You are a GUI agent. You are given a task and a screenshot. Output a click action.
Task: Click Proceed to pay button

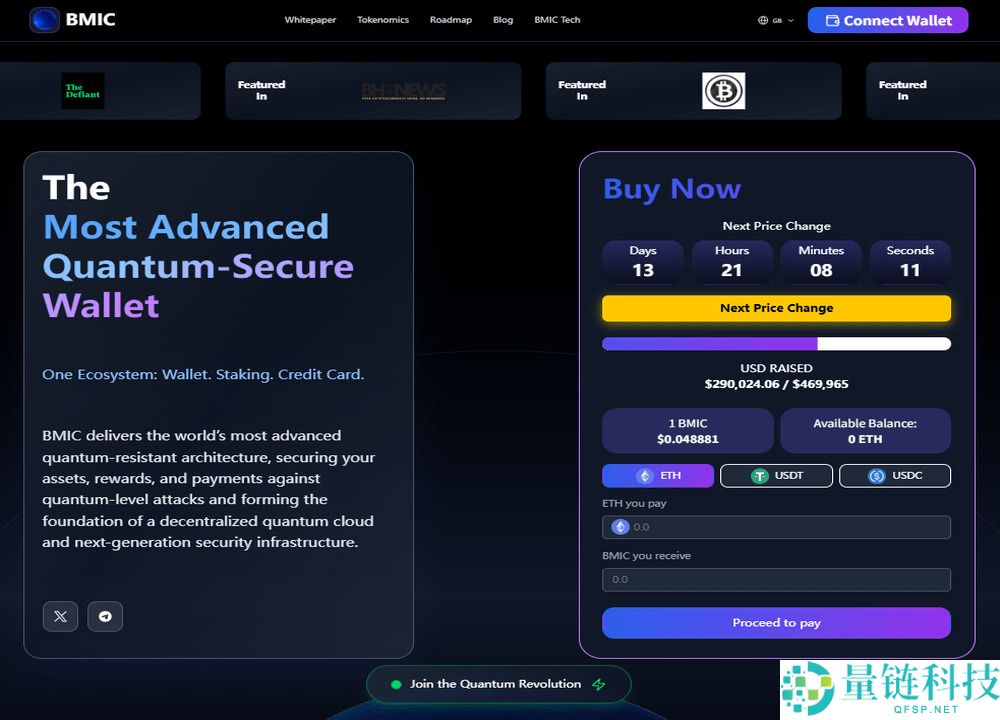776,622
